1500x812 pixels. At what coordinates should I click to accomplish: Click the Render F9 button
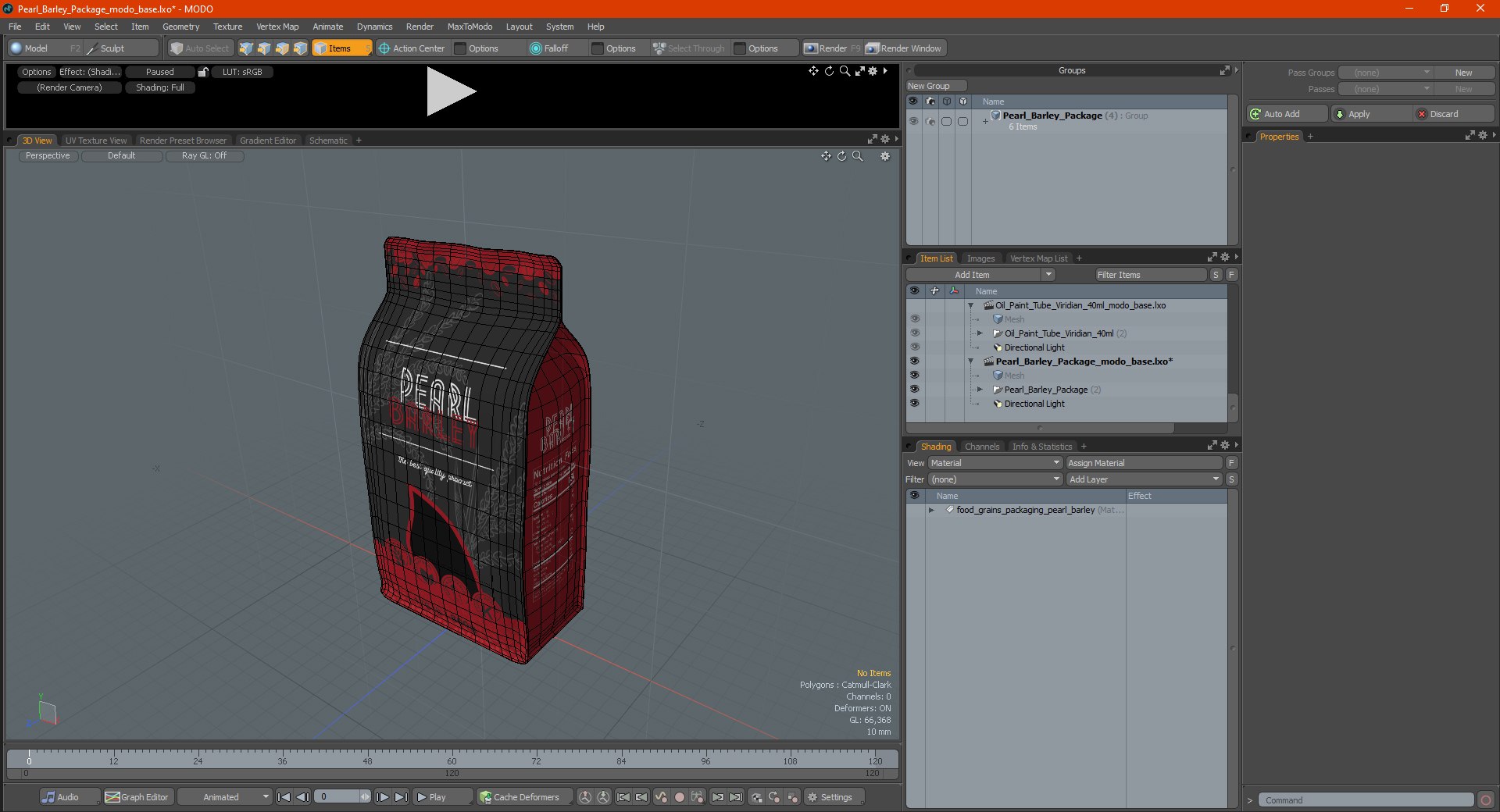(832, 48)
